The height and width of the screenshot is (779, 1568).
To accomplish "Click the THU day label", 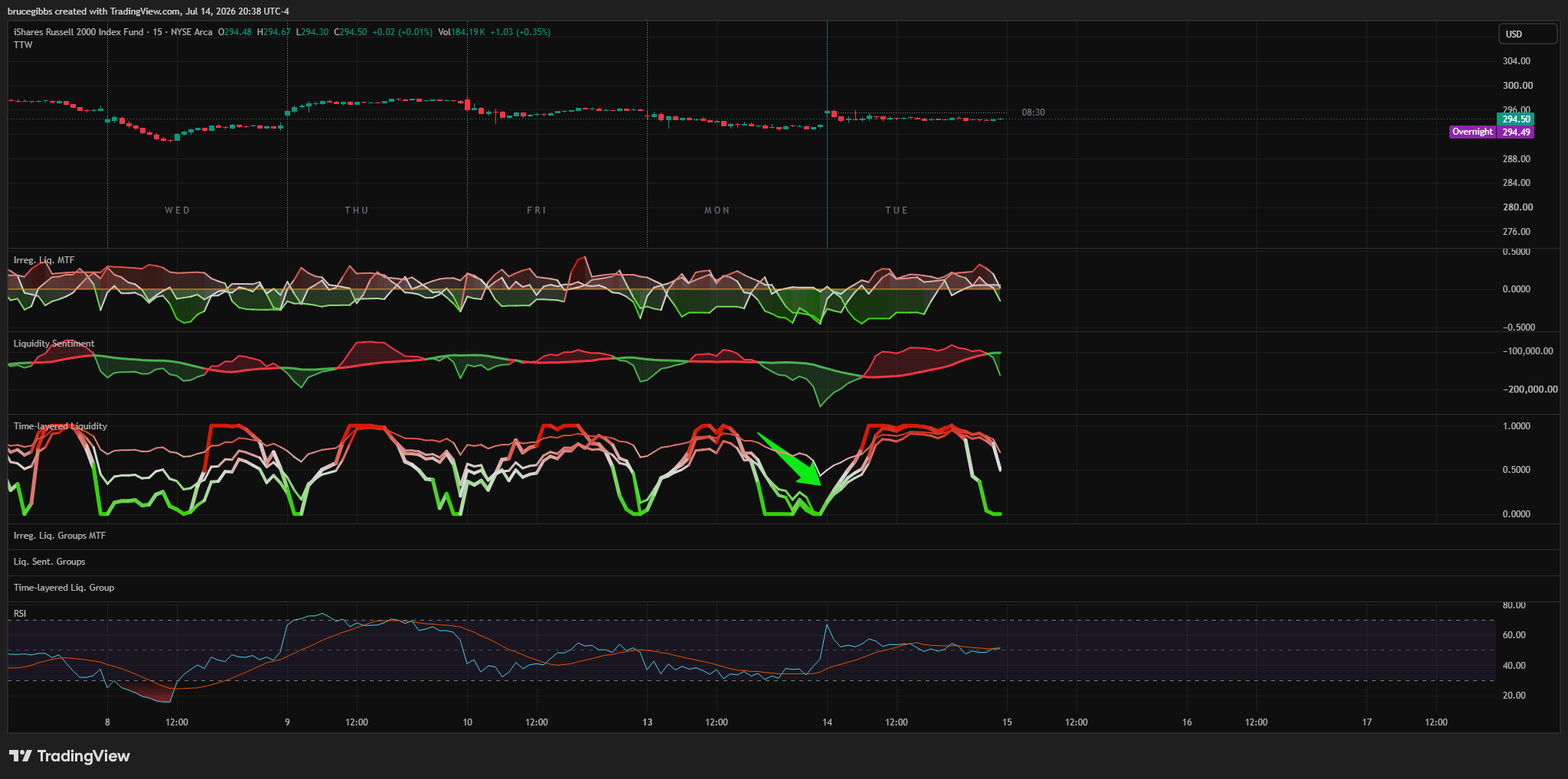I will 357,210.
